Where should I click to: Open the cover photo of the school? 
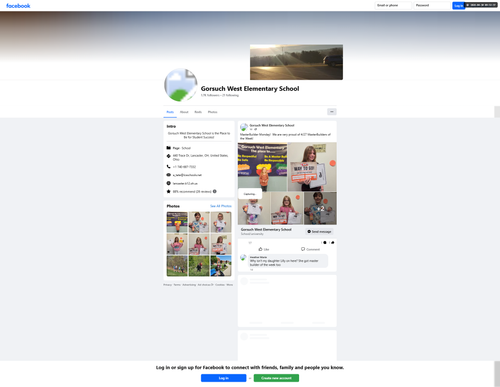(296, 62)
